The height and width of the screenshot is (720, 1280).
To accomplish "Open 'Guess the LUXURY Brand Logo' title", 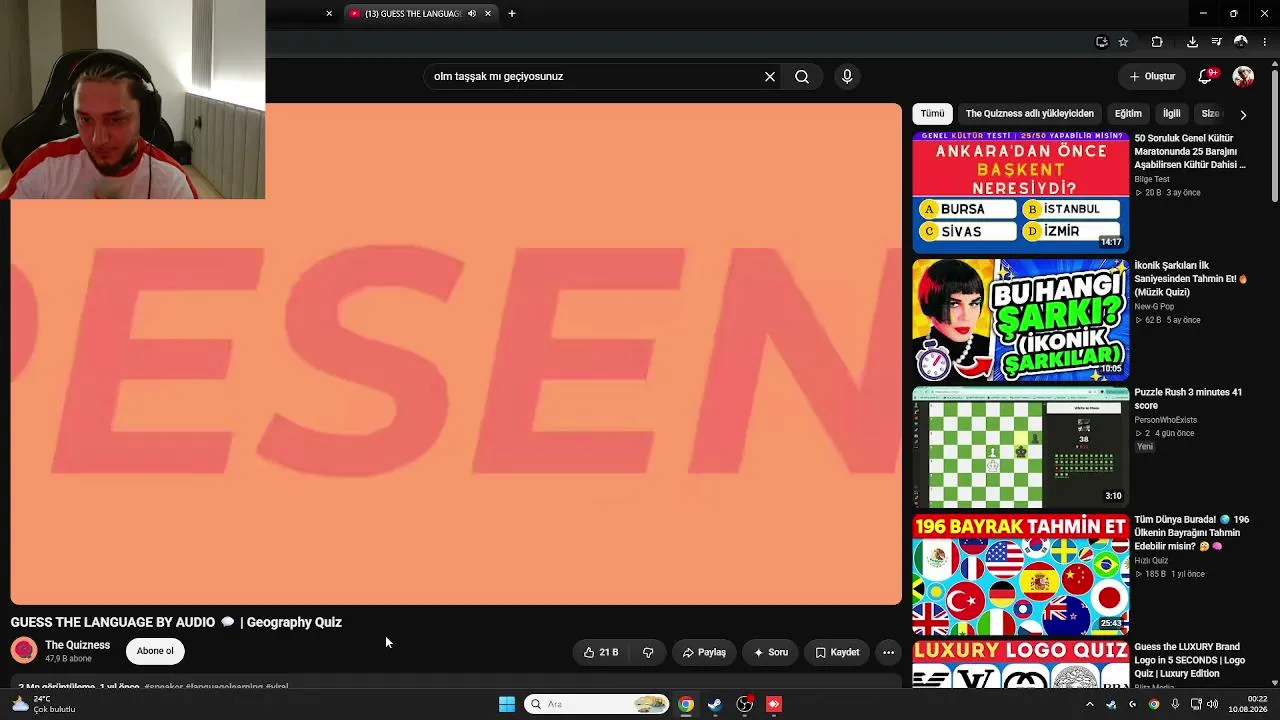I will click(1190, 660).
